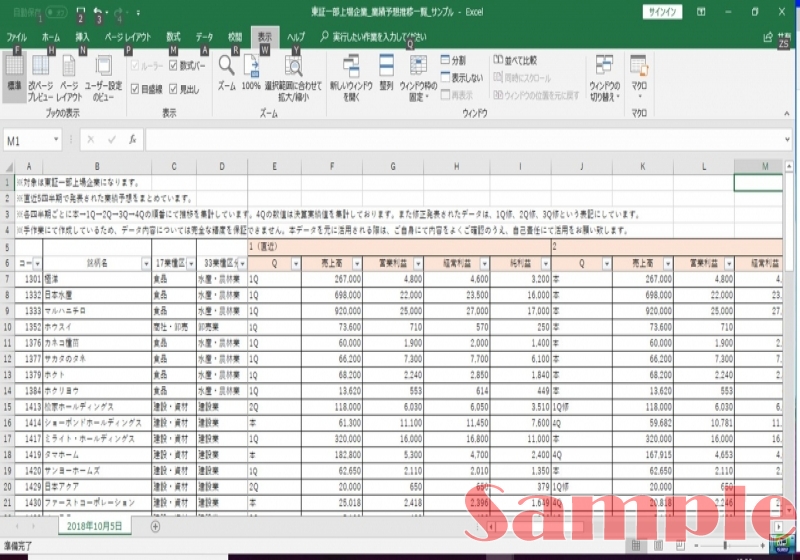Viewport: 800px width, 560px height.
Task: Click the Select All corner triangle
Action: pos(8,167)
